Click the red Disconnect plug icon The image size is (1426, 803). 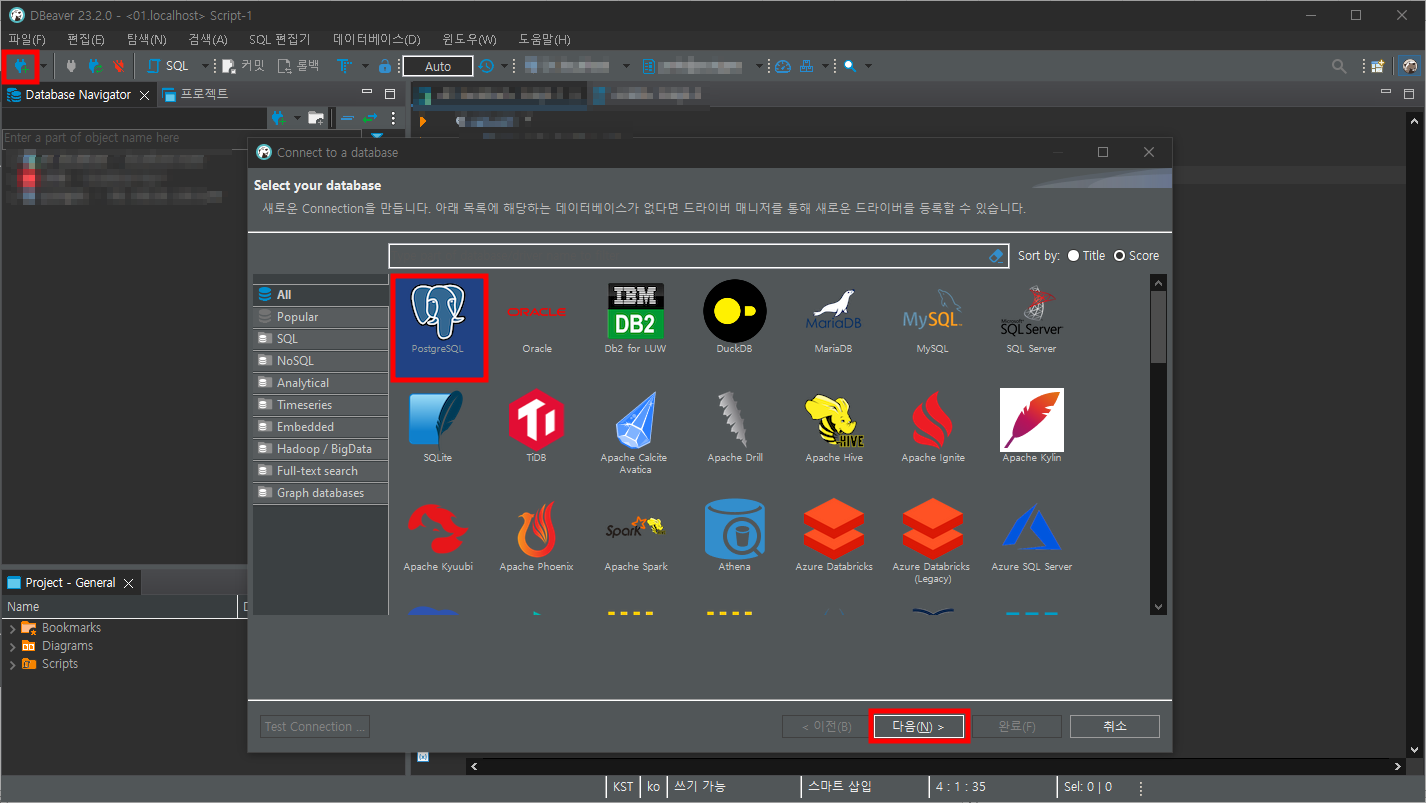tap(119, 66)
